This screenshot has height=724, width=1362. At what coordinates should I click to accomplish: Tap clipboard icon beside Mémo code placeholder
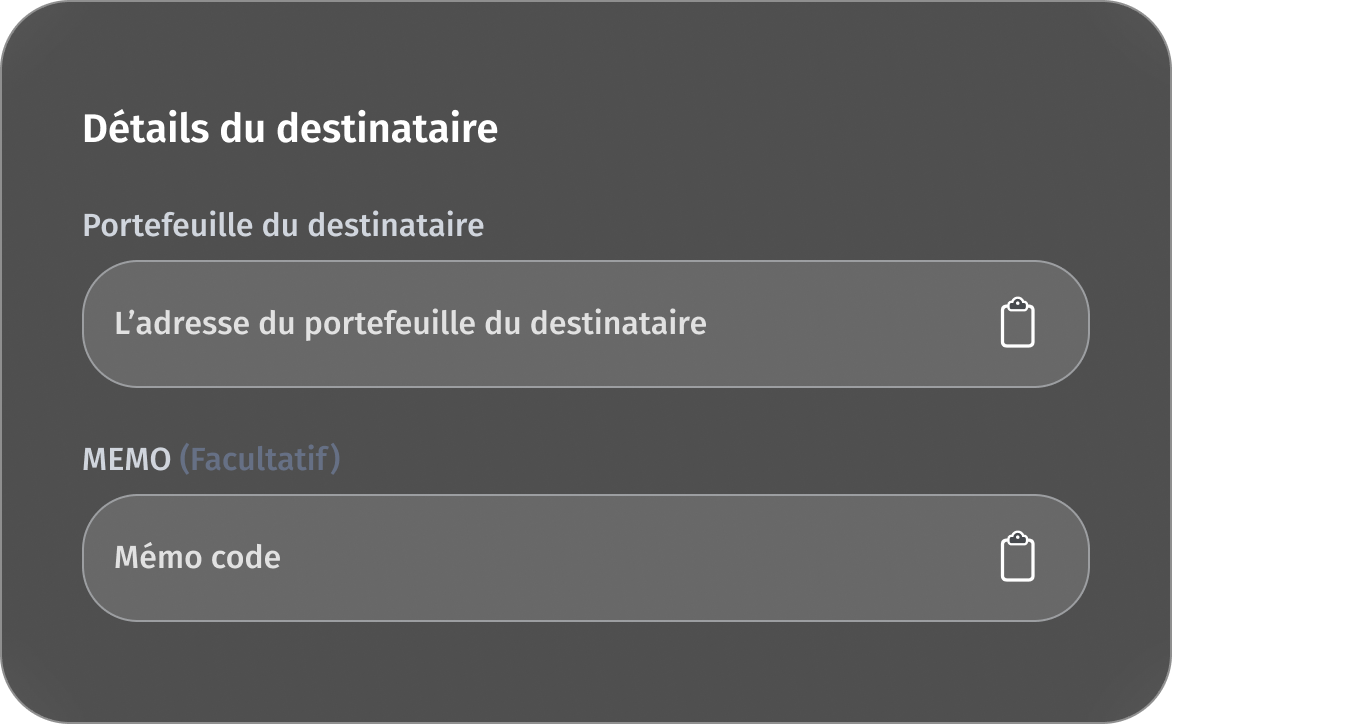click(x=1017, y=557)
